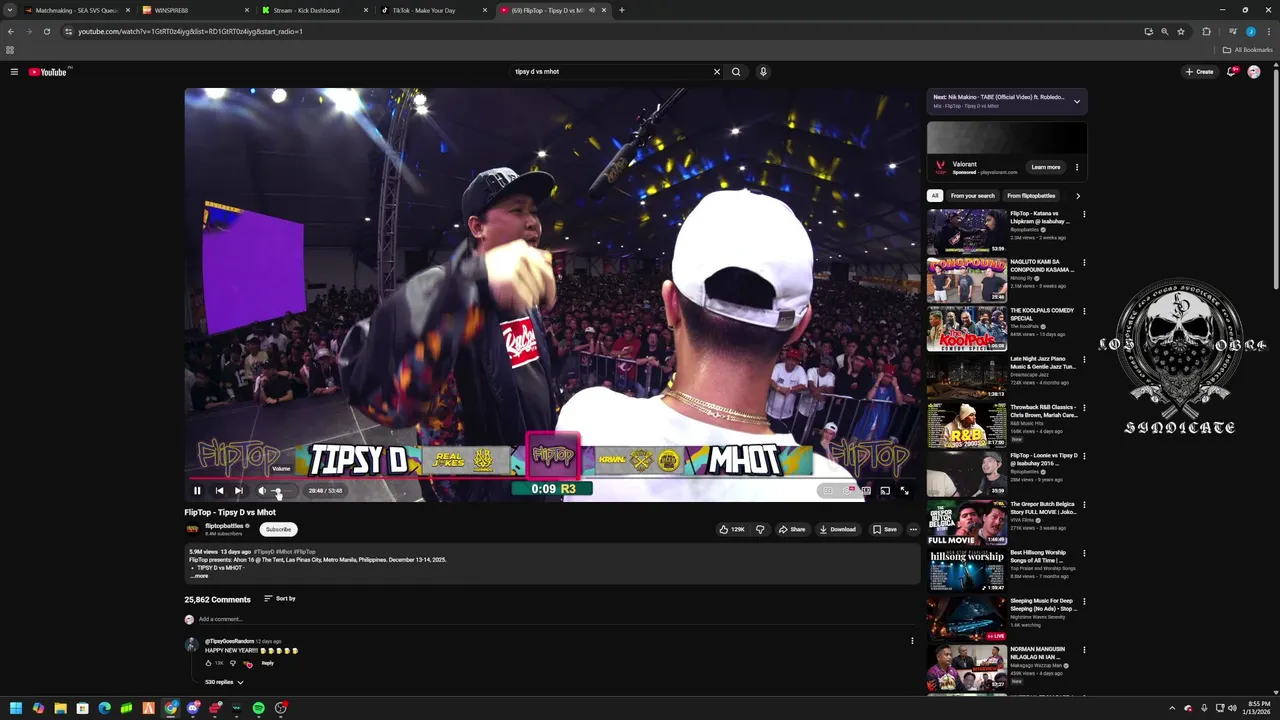Like the HAPPY NEW YEAR comment
The height and width of the screenshot is (720, 1280).
pos(209,663)
